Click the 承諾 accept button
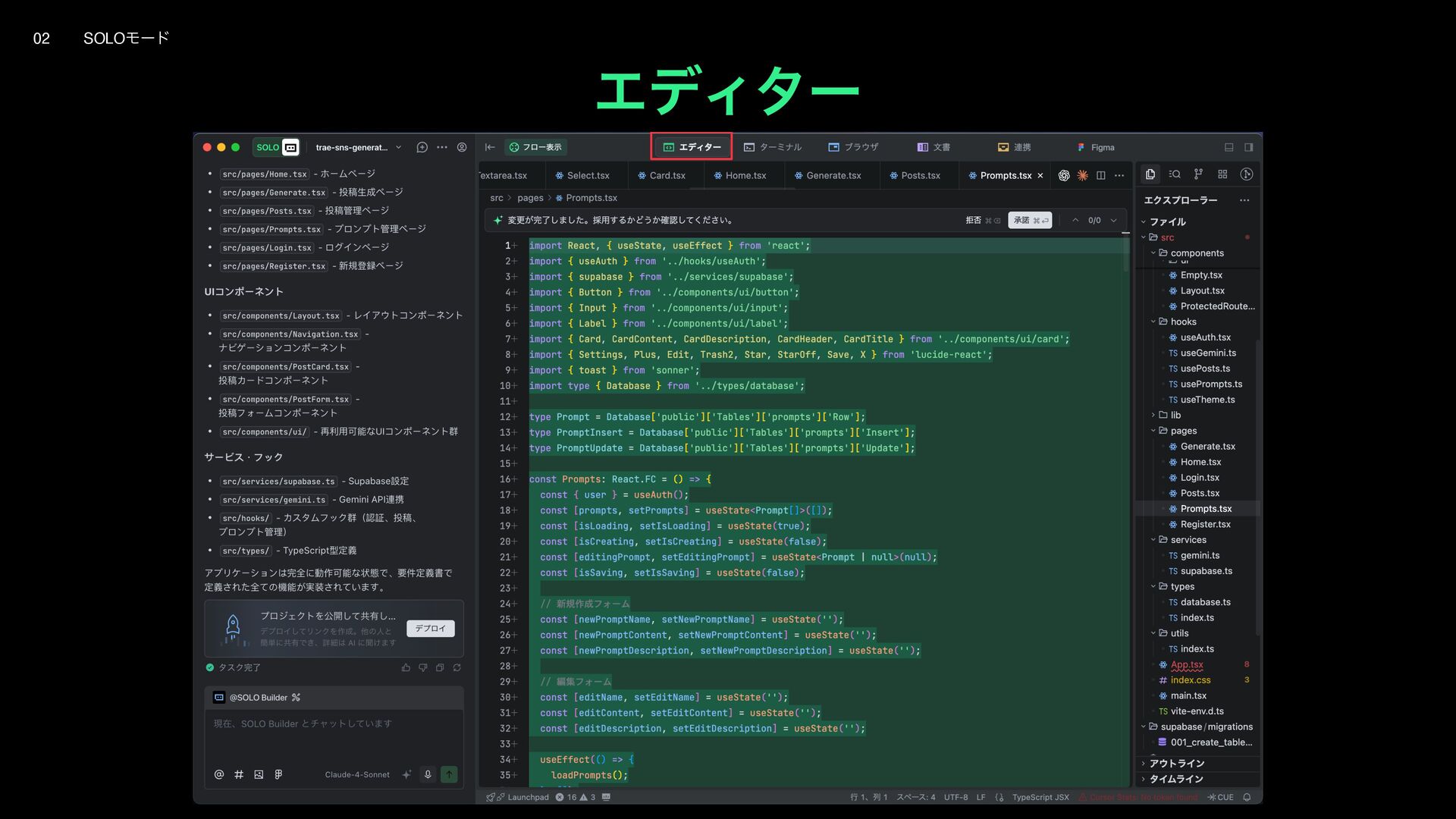Viewport: 1456px width, 819px height. coord(1029,220)
